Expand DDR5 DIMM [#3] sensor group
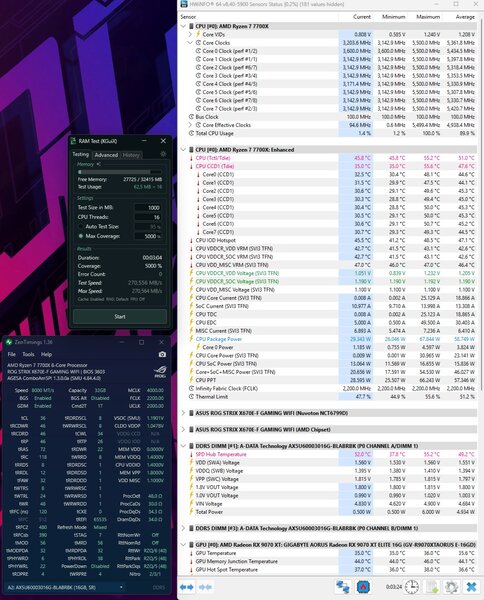The width and height of the screenshot is (484, 600). [184, 528]
